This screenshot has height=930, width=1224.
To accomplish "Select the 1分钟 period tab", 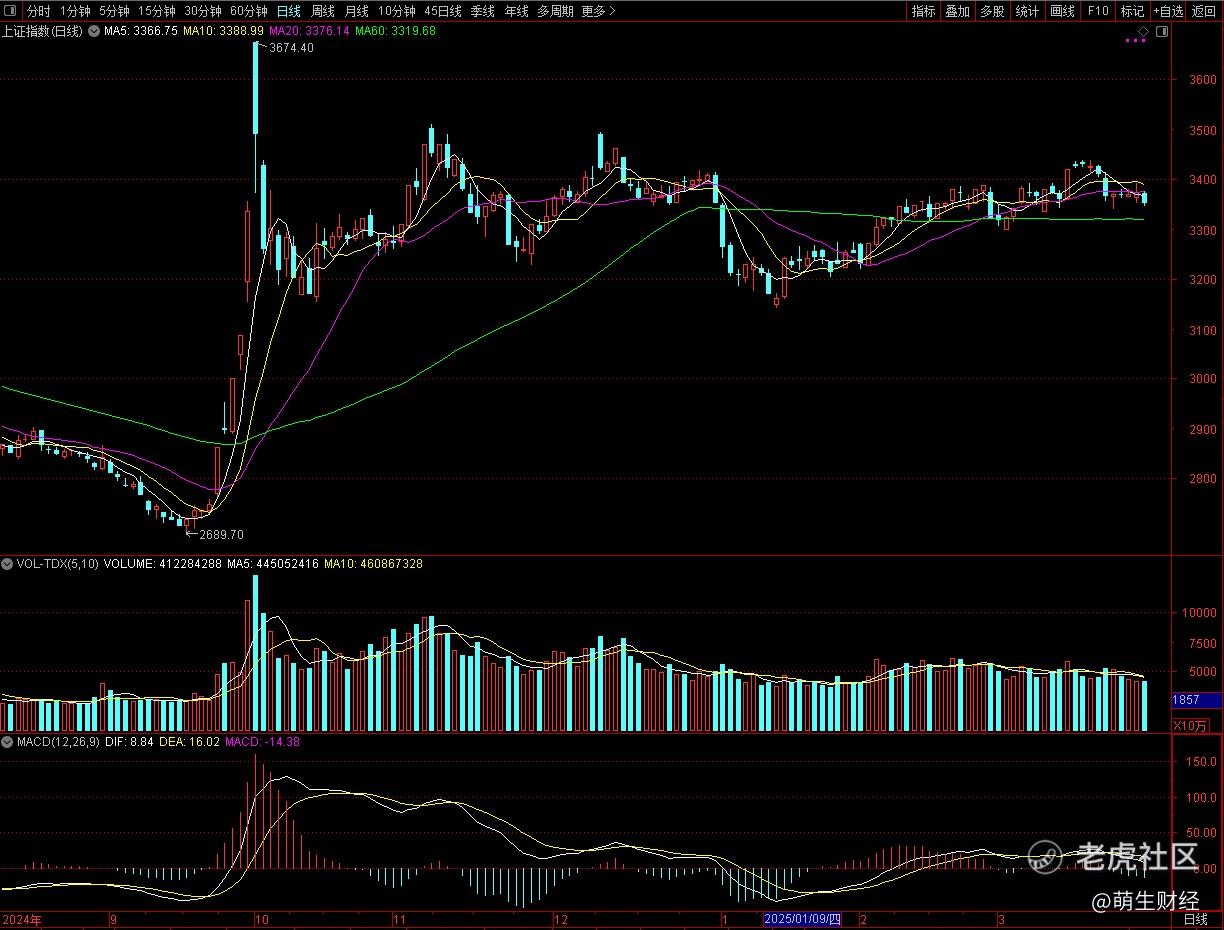I will pos(75,11).
